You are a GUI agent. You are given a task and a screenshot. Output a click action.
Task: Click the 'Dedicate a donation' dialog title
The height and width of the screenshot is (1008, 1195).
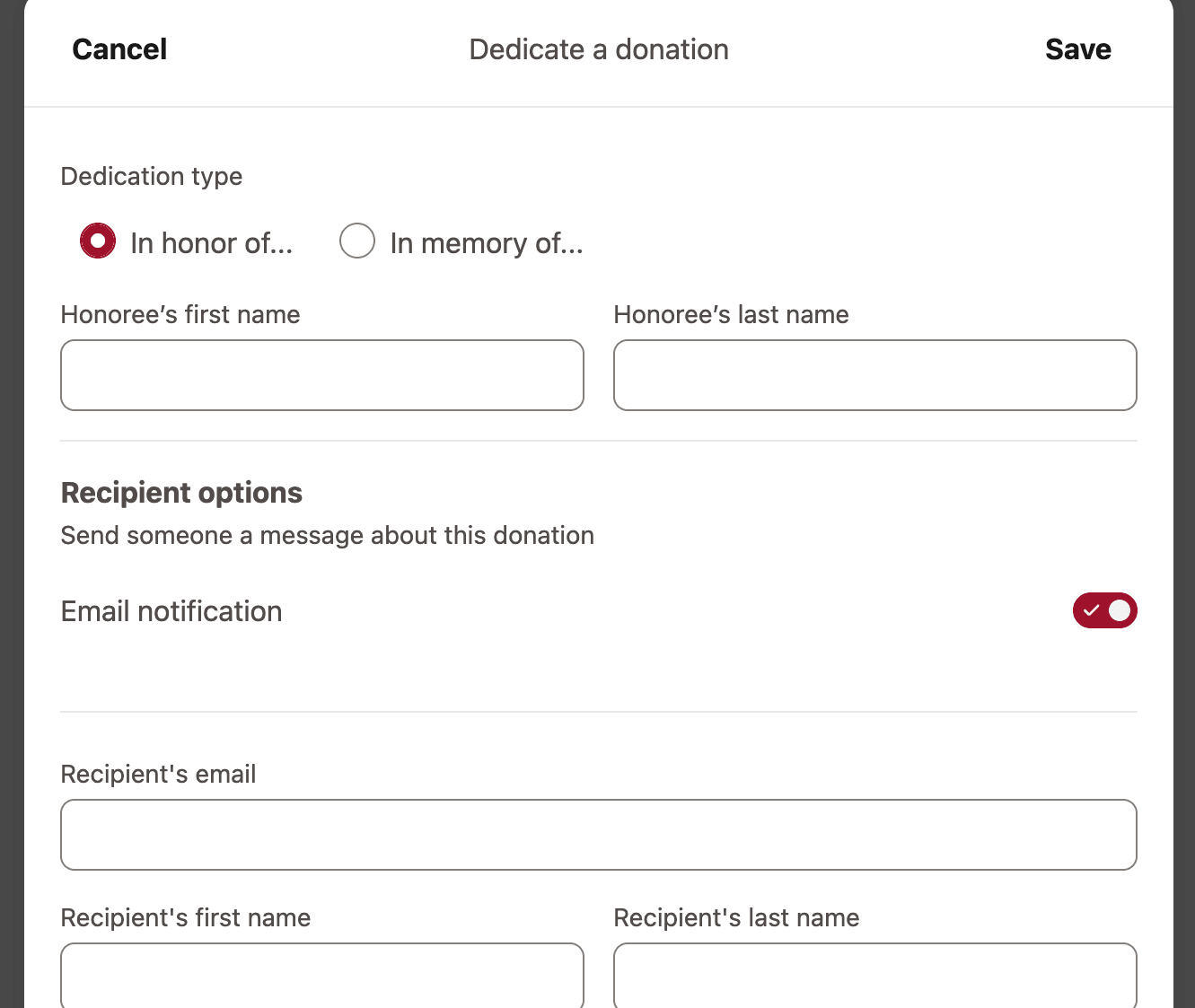coord(599,49)
